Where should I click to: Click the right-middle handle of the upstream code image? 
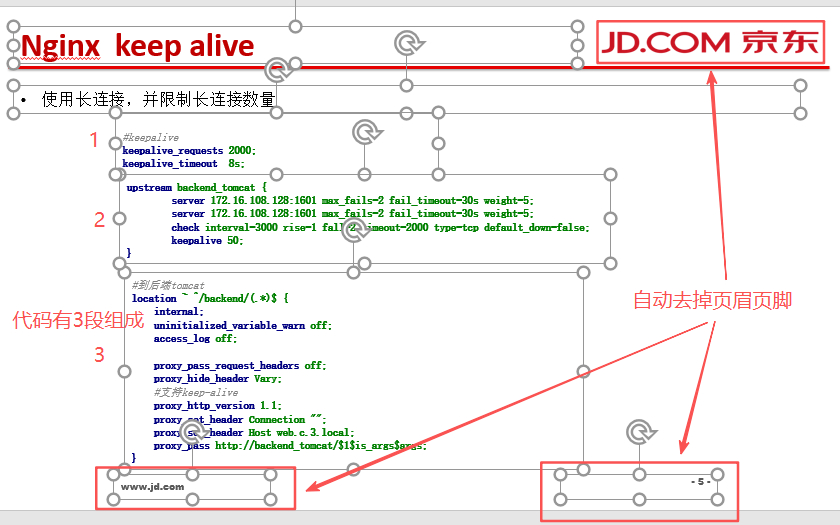(610, 219)
